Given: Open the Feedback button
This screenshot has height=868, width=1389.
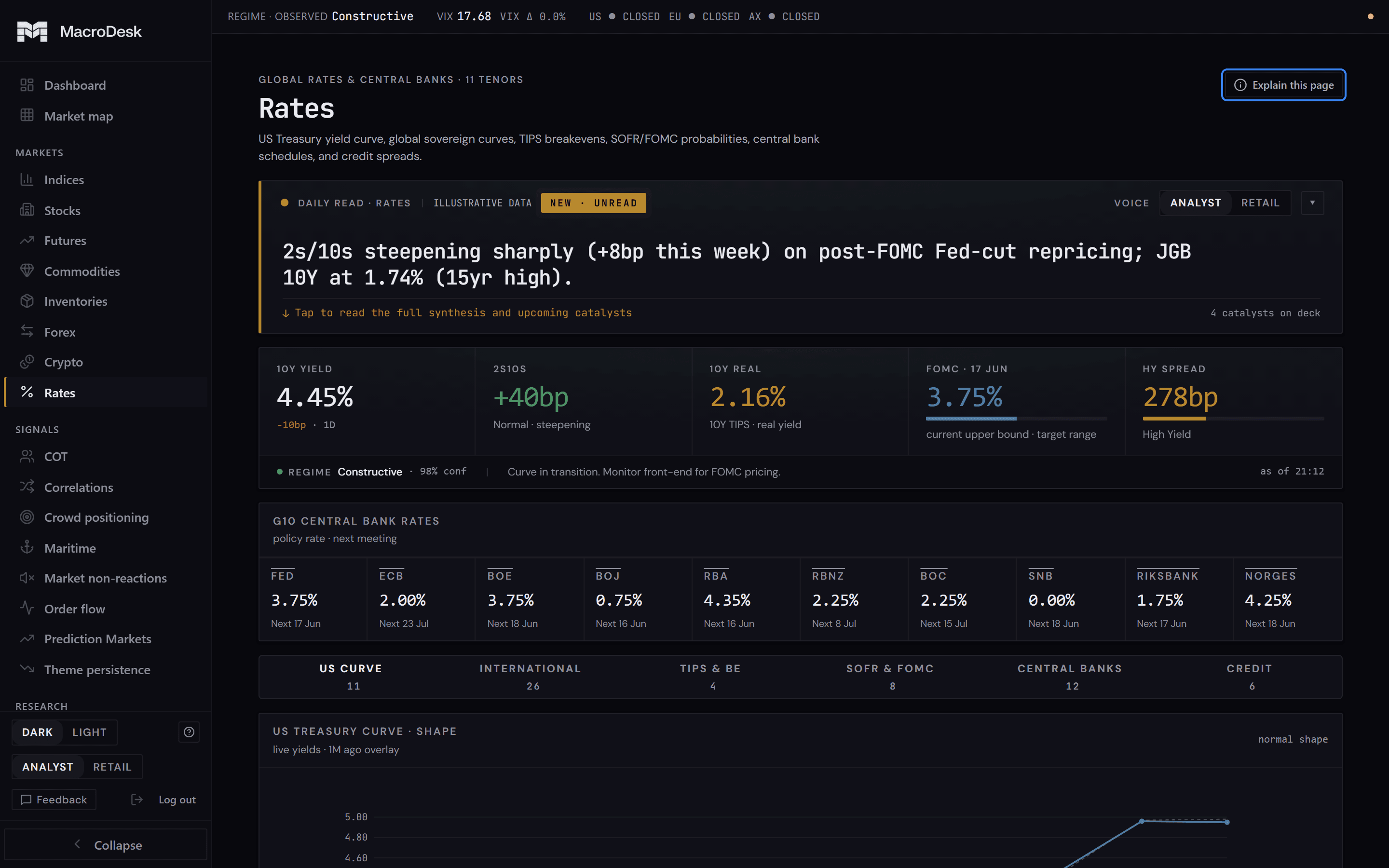Looking at the screenshot, I should [54, 800].
